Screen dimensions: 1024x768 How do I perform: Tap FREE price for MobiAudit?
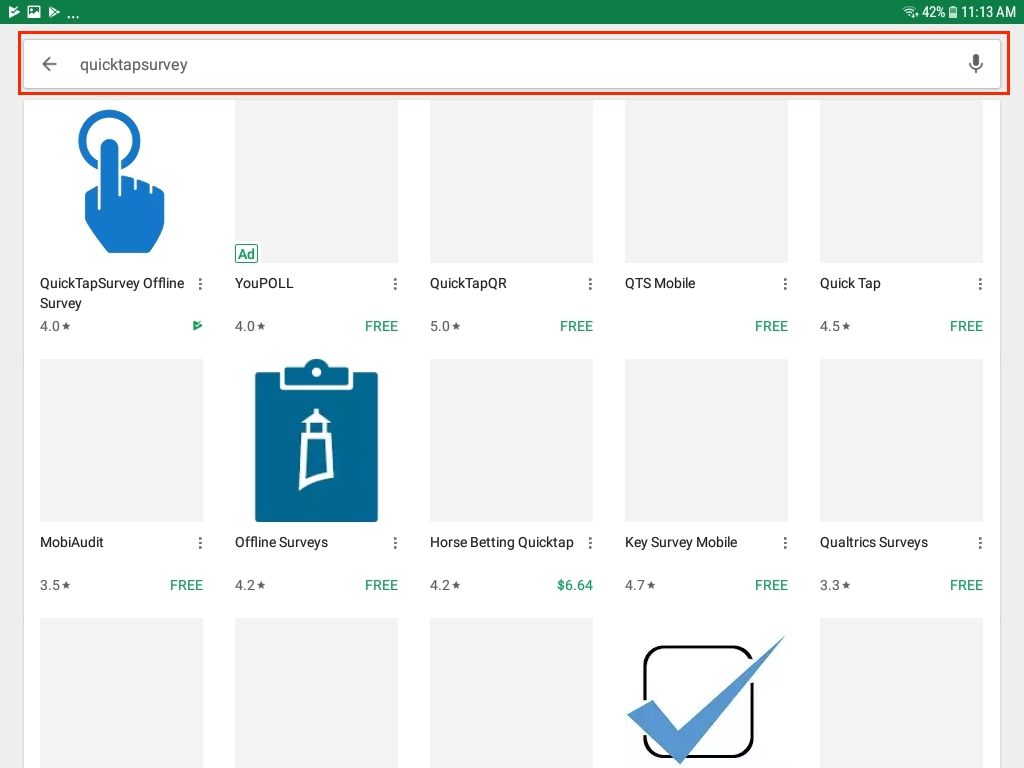[x=186, y=585]
